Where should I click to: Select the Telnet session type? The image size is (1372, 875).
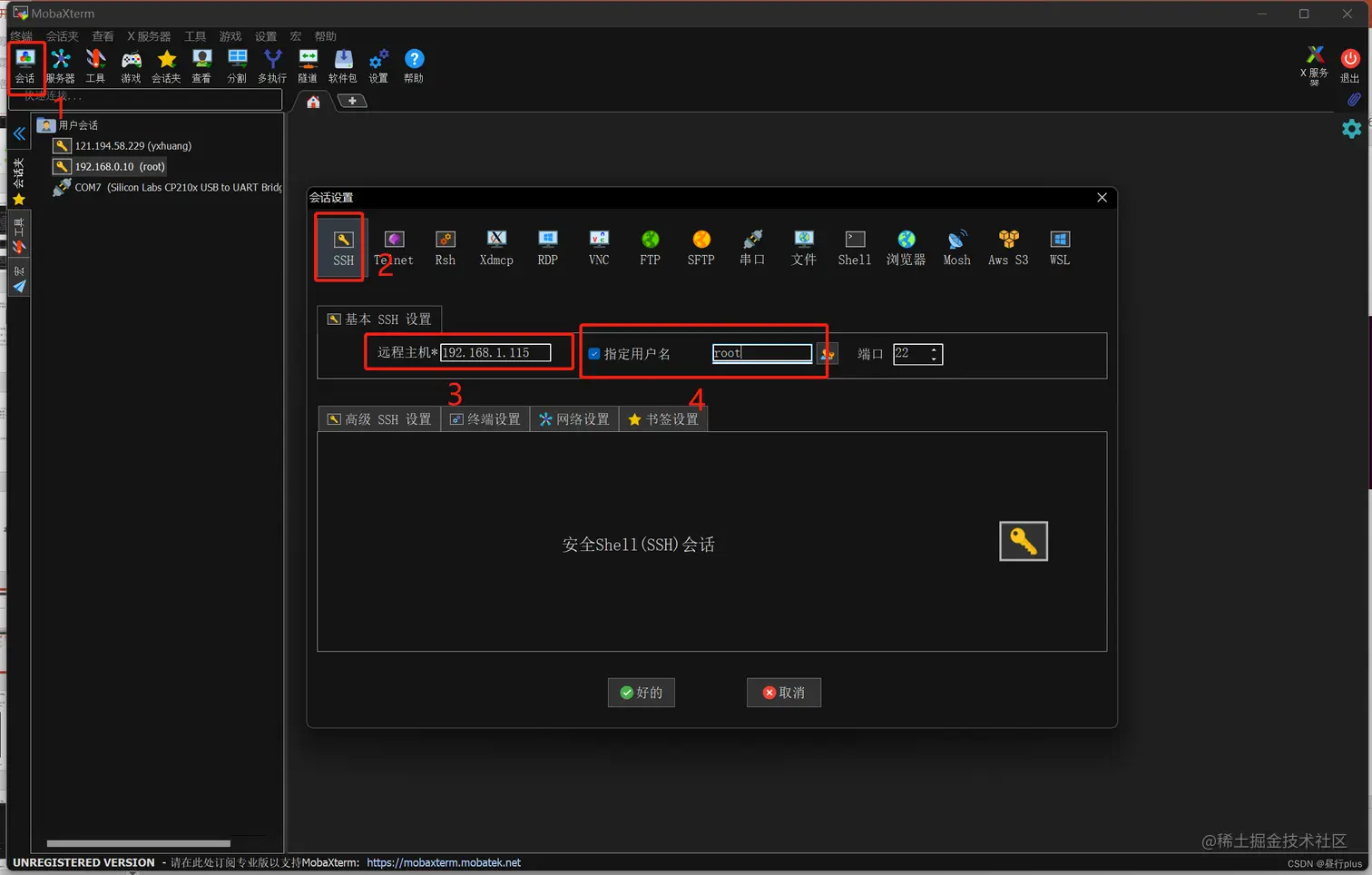click(394, 247)
